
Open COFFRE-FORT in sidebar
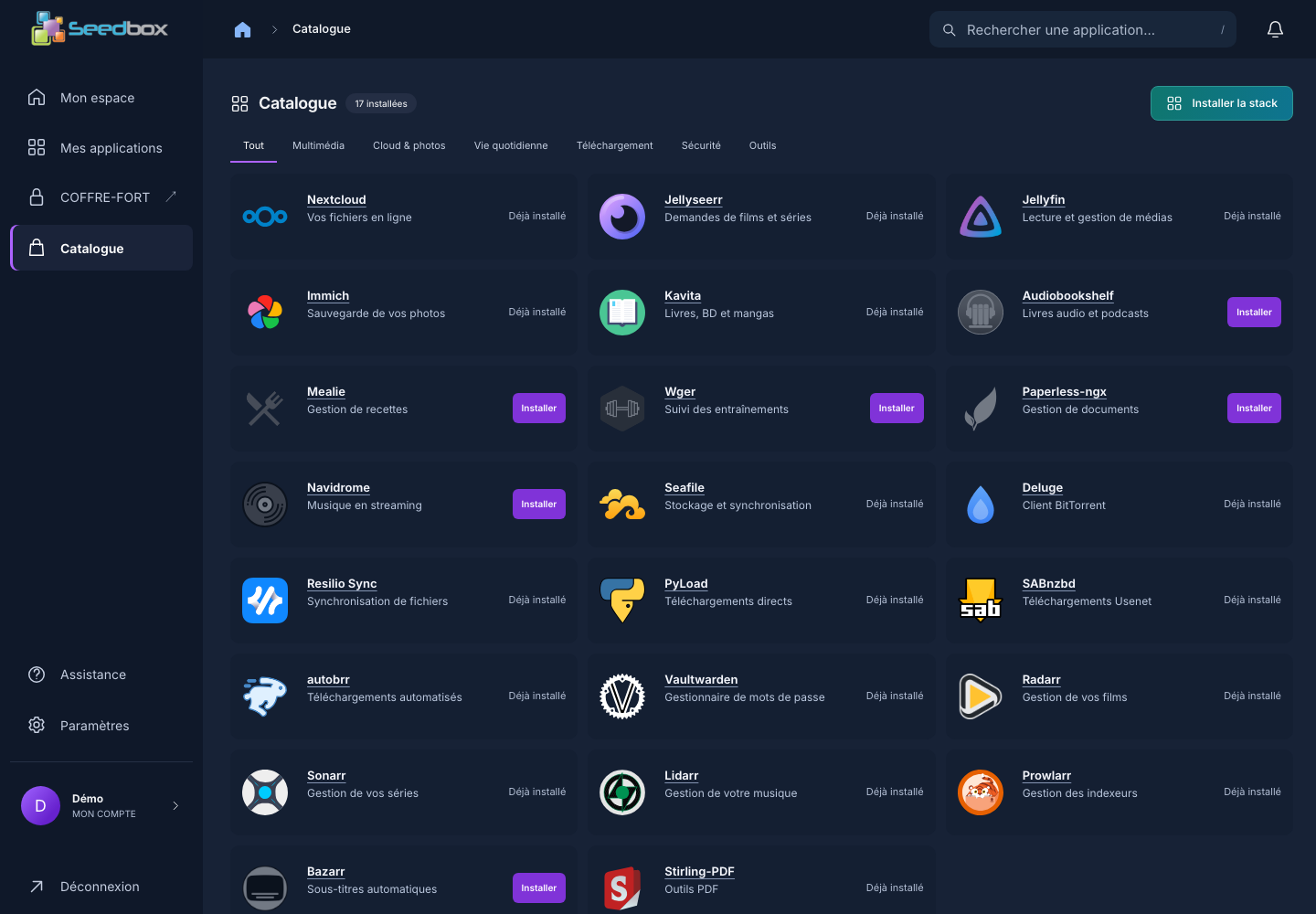(101, 197)
